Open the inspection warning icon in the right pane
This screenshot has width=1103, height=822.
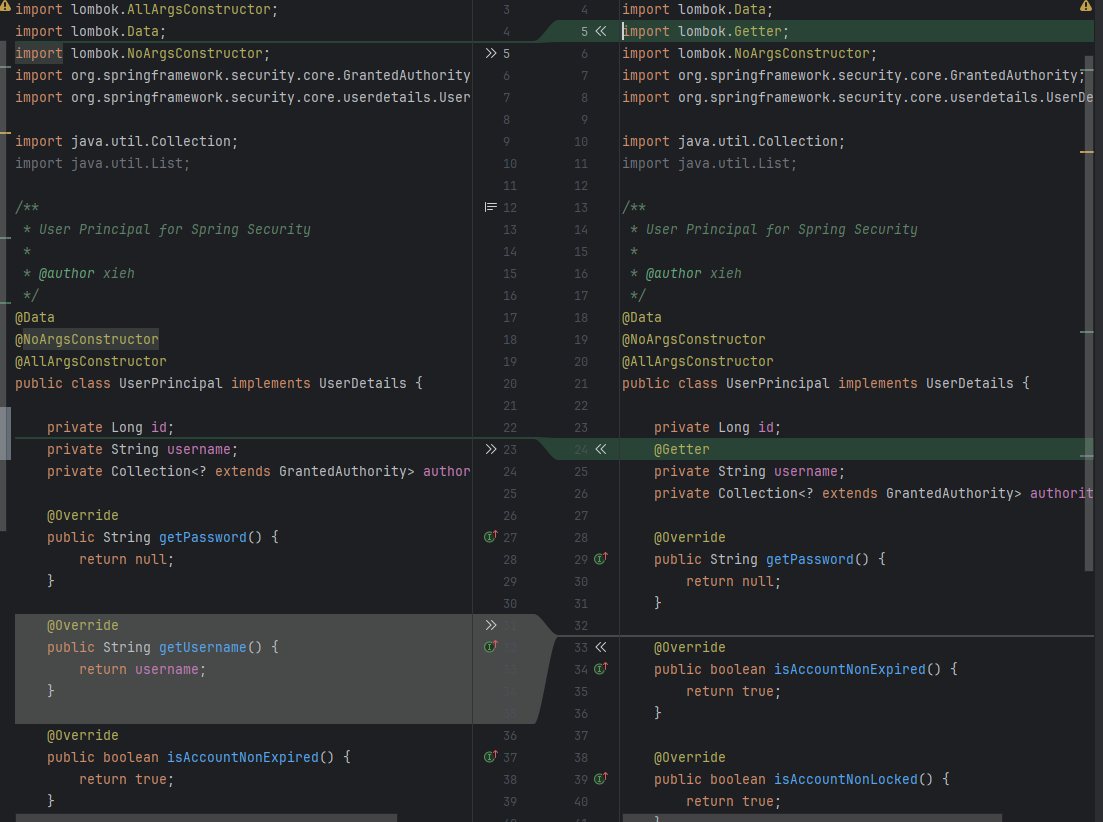pos(1086,7)
